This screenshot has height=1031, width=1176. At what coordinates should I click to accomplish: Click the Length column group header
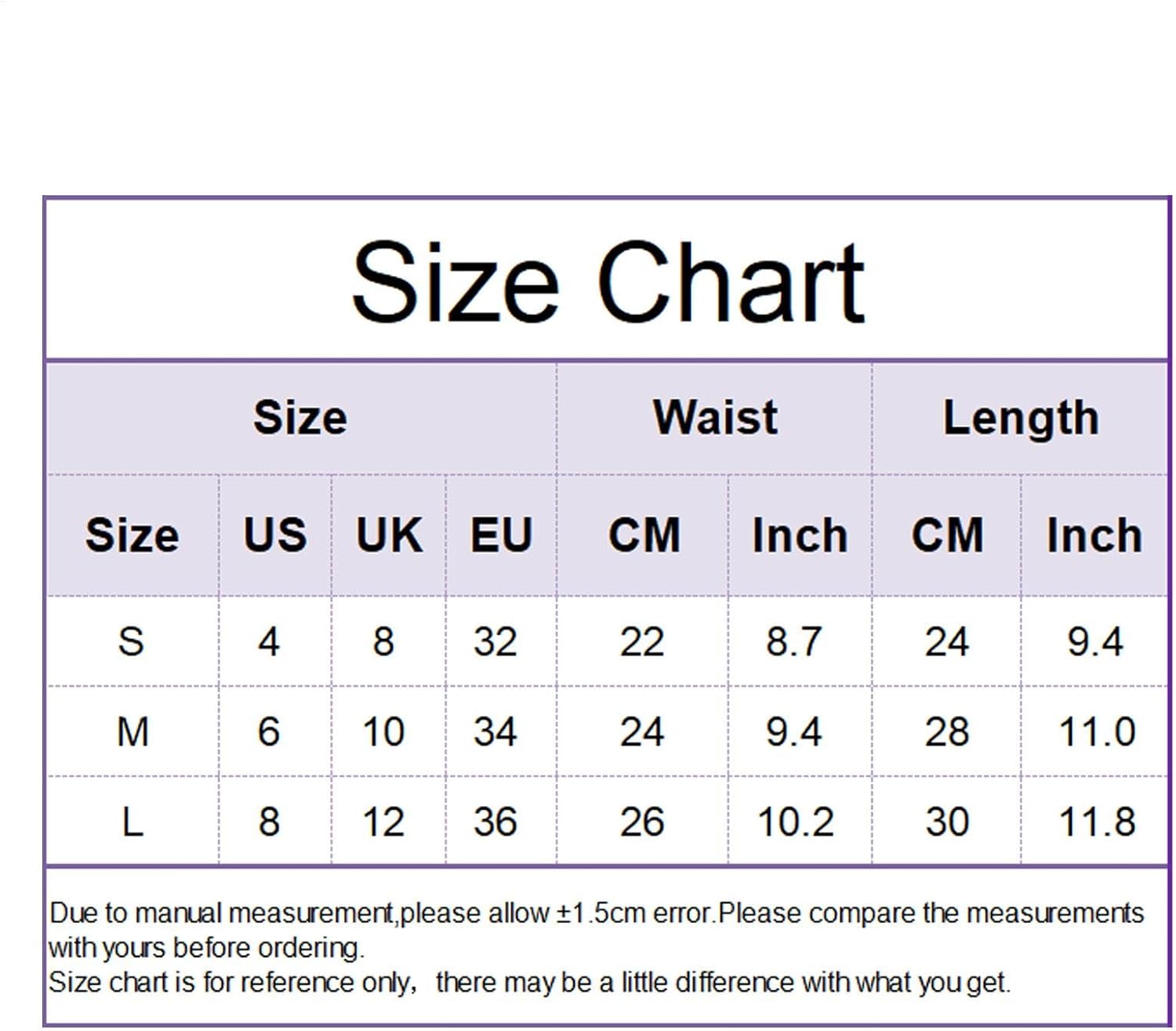point(1020,417)
